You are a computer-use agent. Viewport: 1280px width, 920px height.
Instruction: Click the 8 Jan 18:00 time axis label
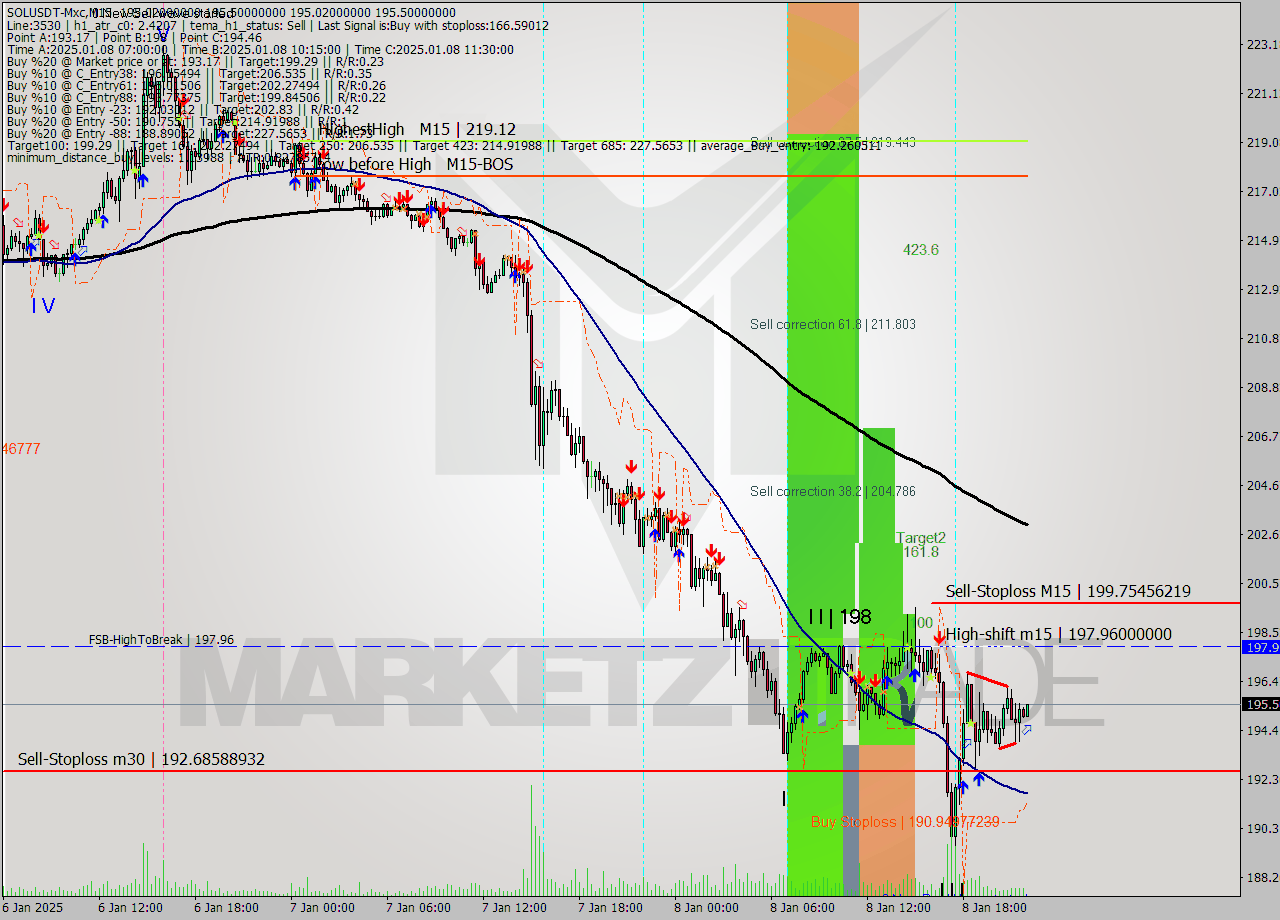click(994, 908)
